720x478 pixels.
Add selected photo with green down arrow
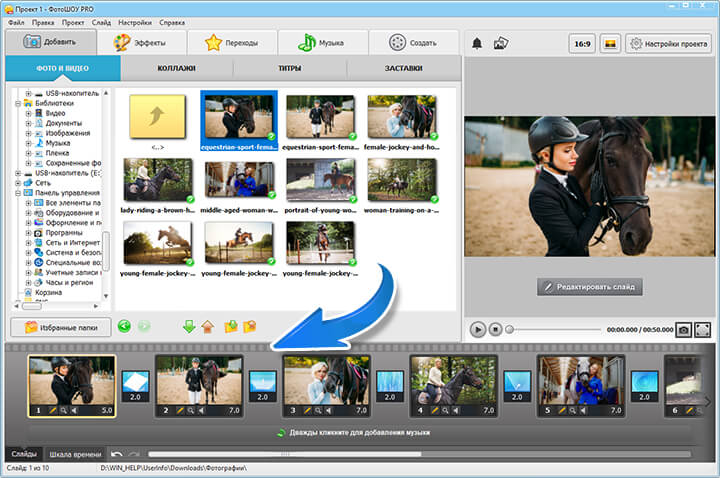pos(189,326)
